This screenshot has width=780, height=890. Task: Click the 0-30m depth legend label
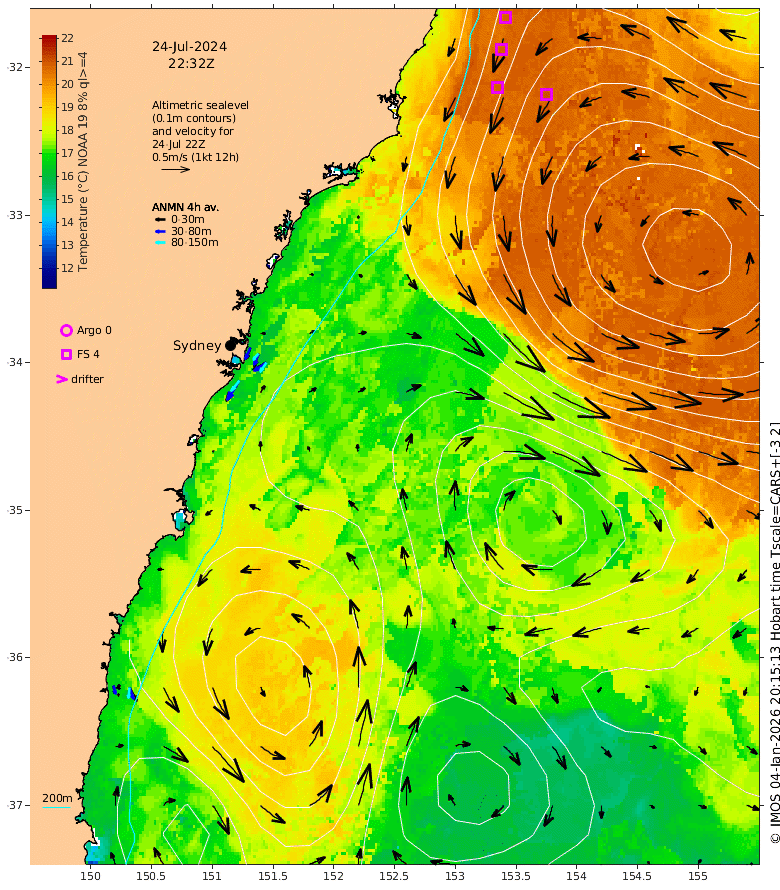pyautogui.click(x=188, y=219)
